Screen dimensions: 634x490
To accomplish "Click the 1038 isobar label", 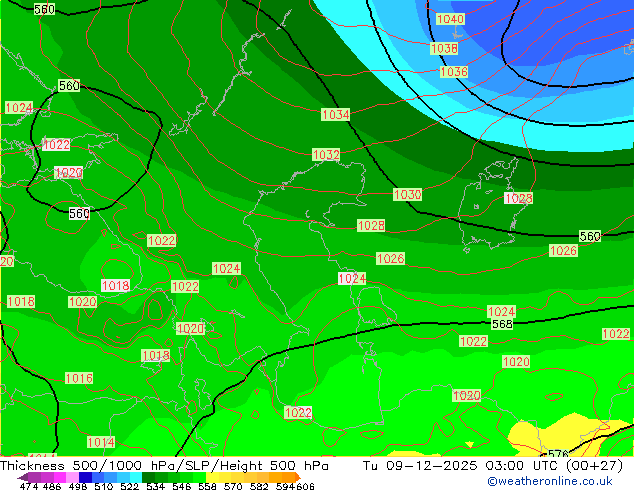I will pos(444,49).
